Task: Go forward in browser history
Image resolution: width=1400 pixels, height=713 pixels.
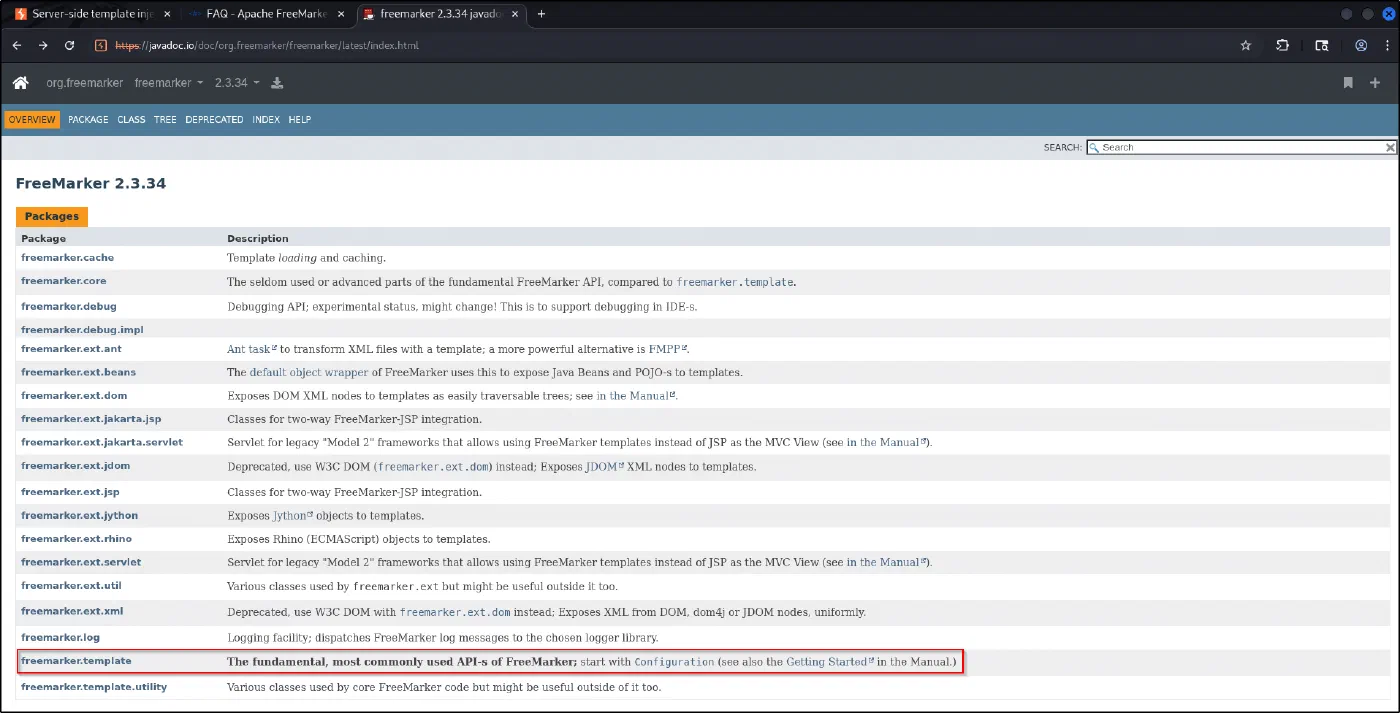Action: coord(43,45)
